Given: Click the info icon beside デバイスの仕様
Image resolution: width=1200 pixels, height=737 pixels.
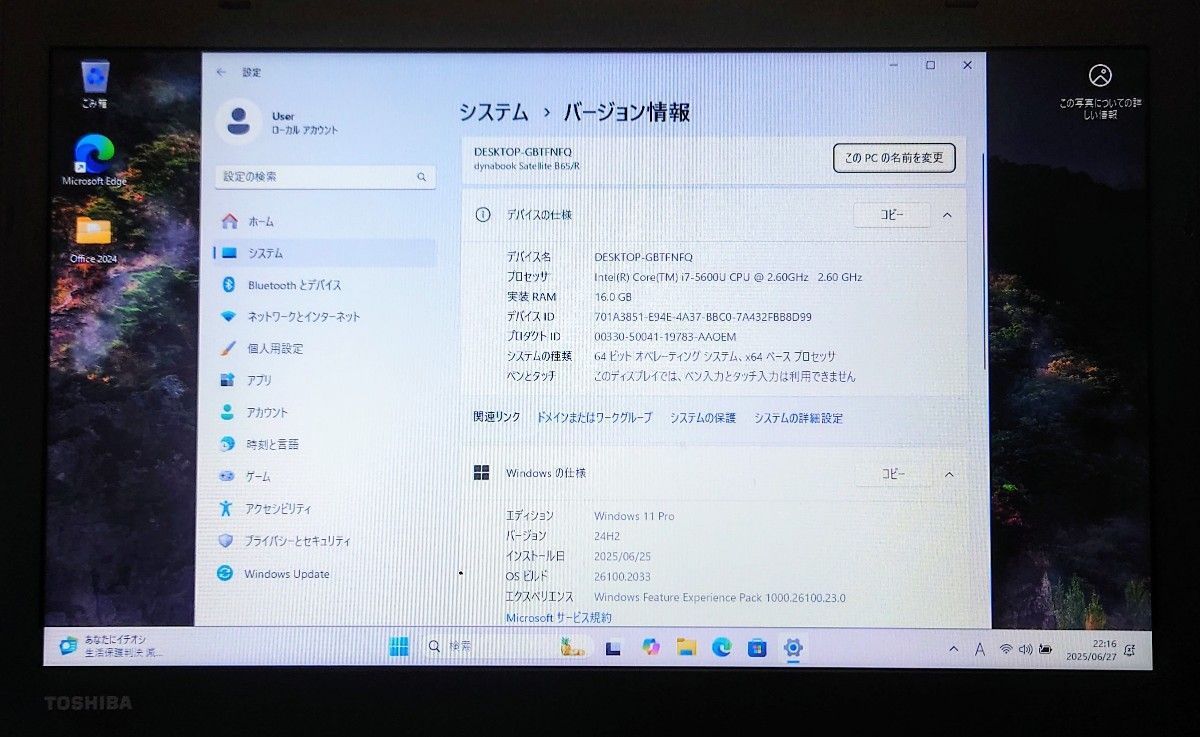Looking at the screenshot, I should (483, 215).
